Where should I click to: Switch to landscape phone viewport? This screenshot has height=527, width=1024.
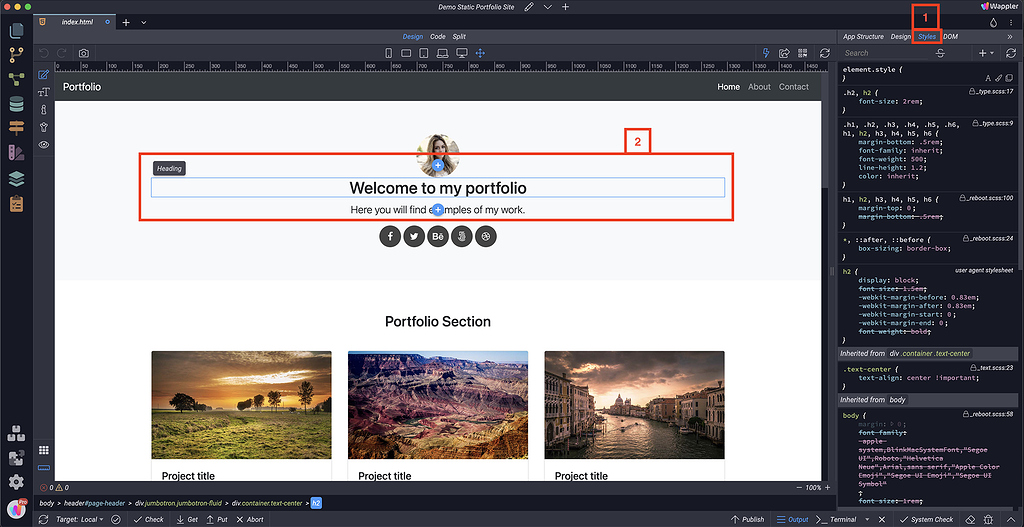(406, 53)
